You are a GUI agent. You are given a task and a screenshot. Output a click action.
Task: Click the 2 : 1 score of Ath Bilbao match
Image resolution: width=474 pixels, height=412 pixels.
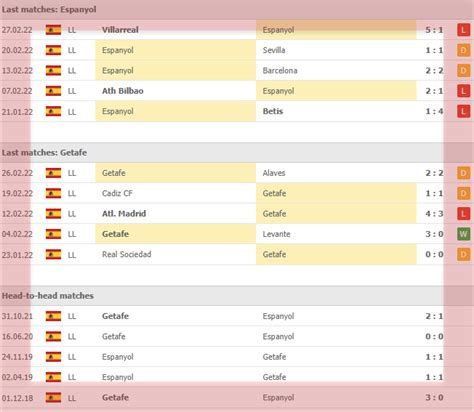(x=434, y=91)
